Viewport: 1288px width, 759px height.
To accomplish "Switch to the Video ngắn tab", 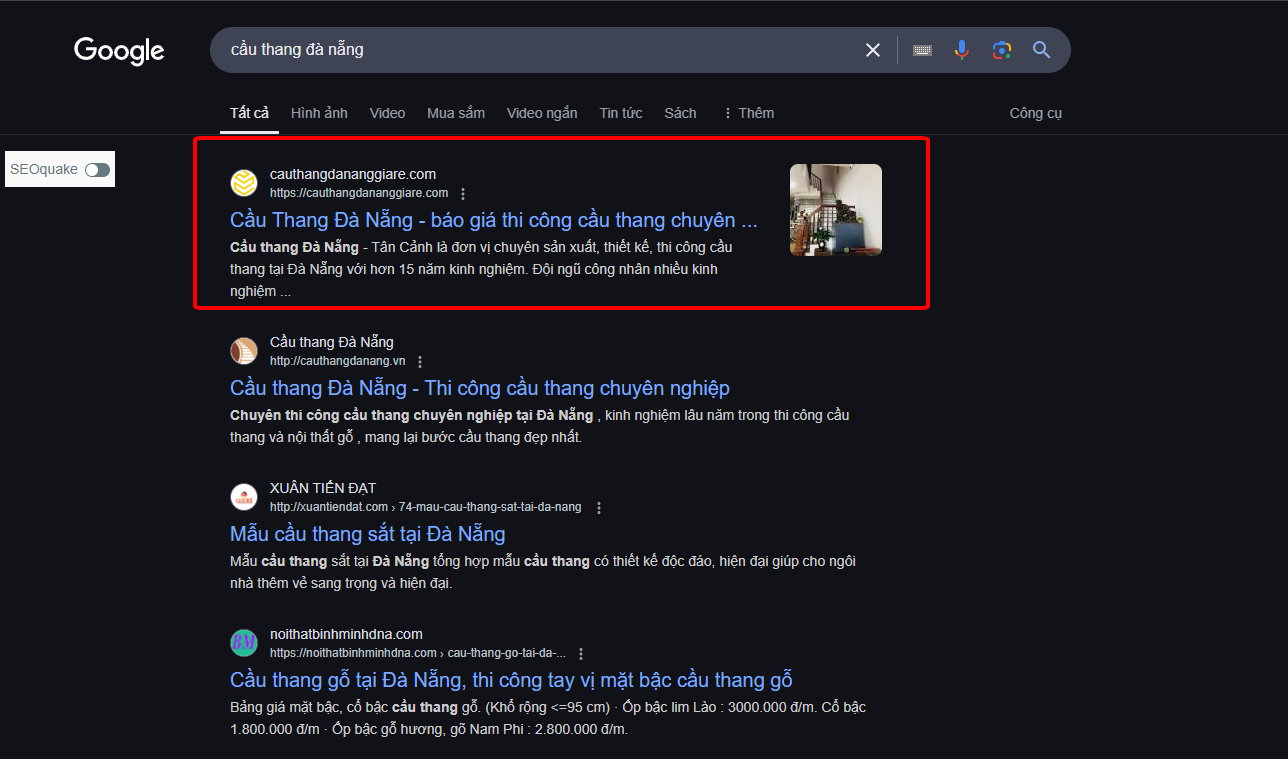I will [542, 113].
